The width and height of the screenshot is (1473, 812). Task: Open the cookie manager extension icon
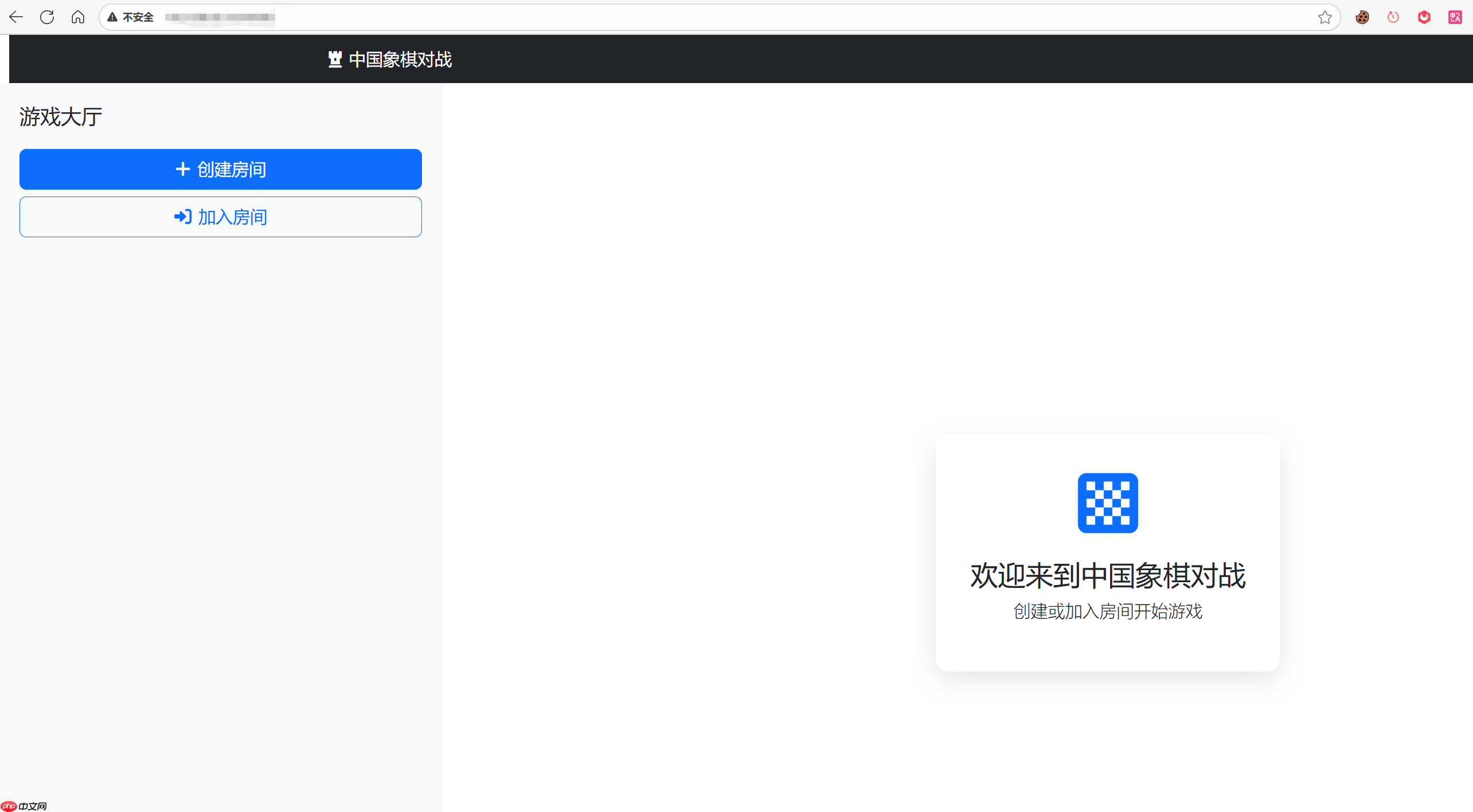[1363, 17]
